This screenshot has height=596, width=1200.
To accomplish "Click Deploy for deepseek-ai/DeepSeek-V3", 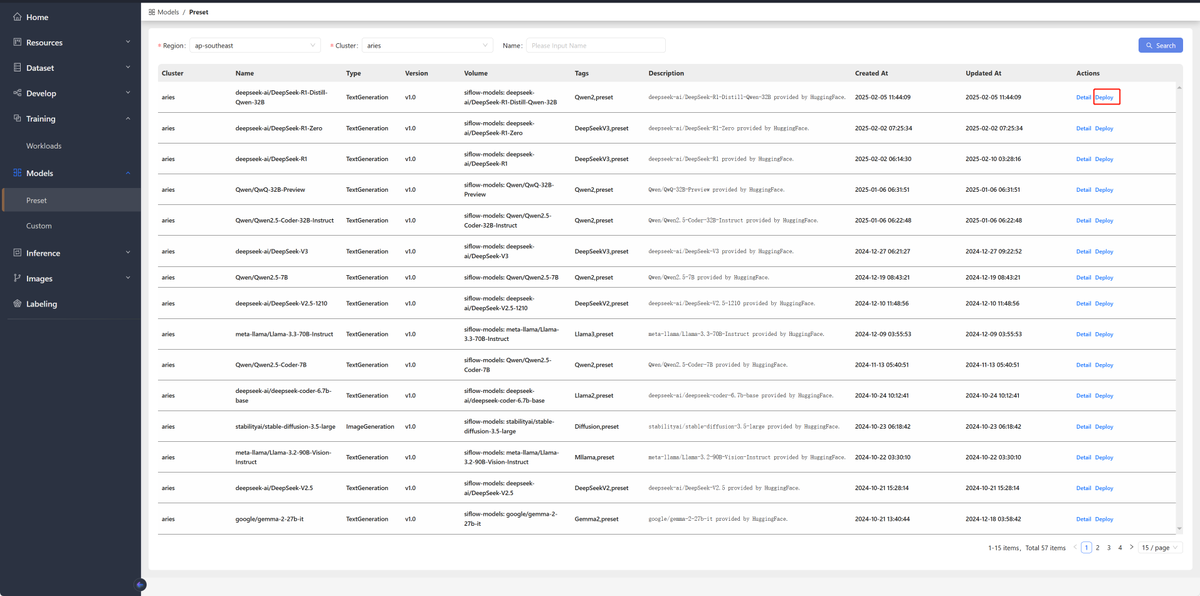I will tap(1104, 251).
